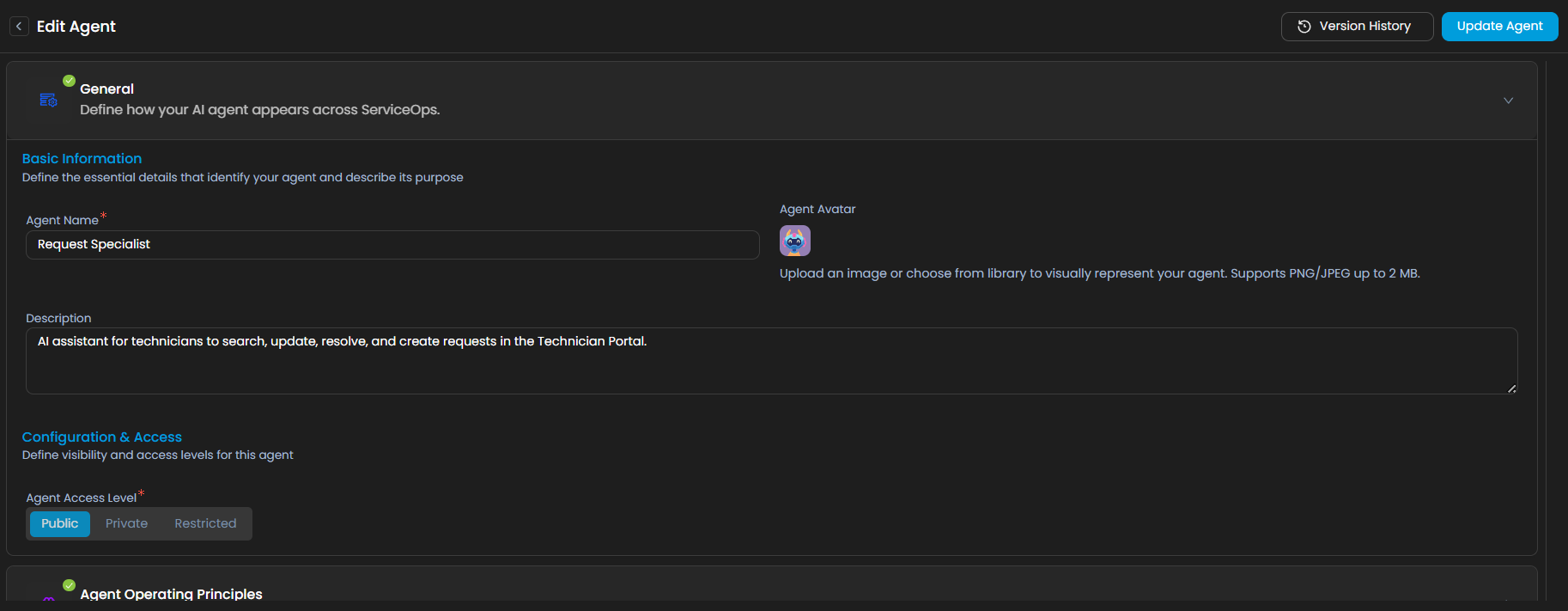Click the General section settings icon
The image size is (1568, 611).
(48, 101)
